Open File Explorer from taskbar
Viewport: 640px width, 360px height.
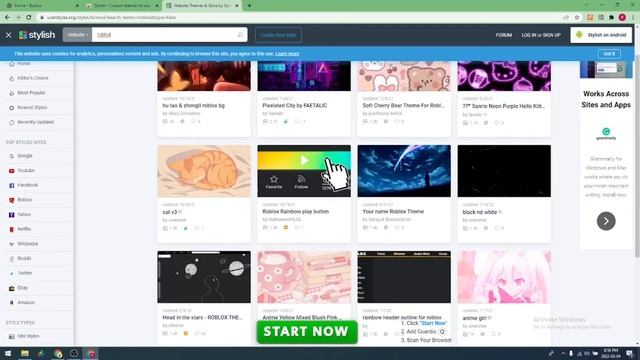coord(25,353)
